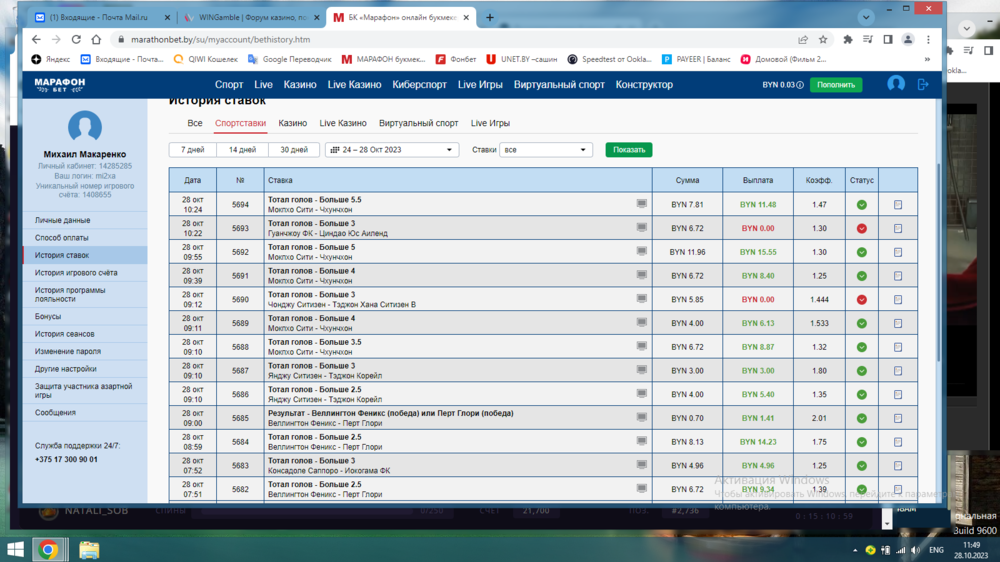Select the 30 days period filter
This screenshot has height=562, width=1000.
[x=293, y=150]
